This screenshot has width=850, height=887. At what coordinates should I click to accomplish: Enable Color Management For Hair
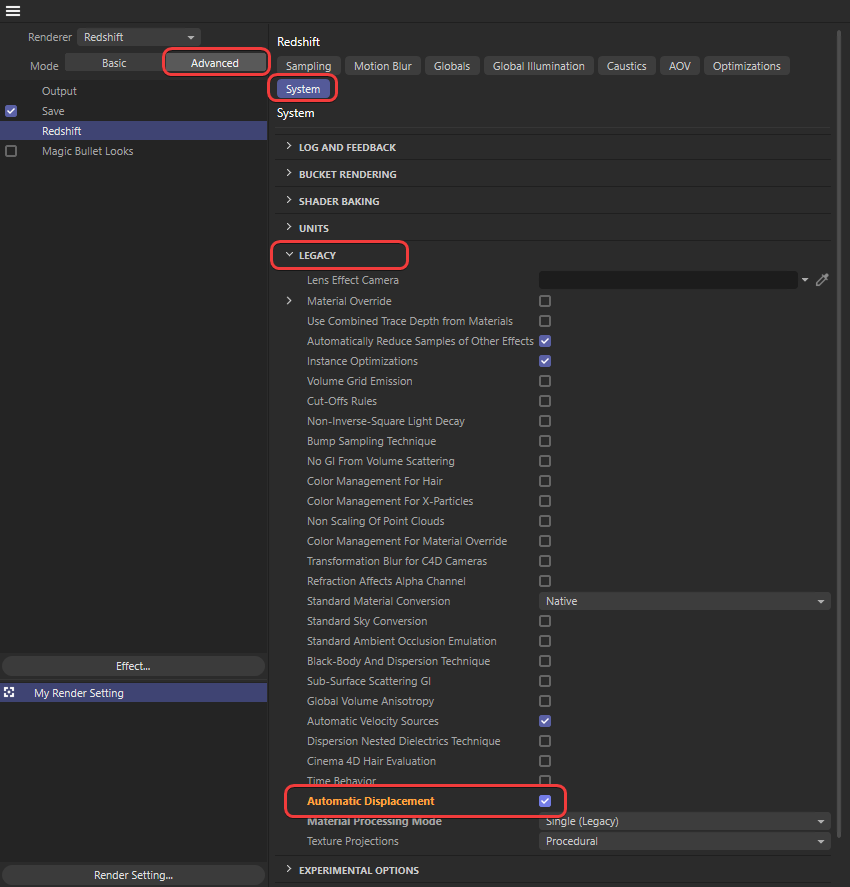(545, 481)
